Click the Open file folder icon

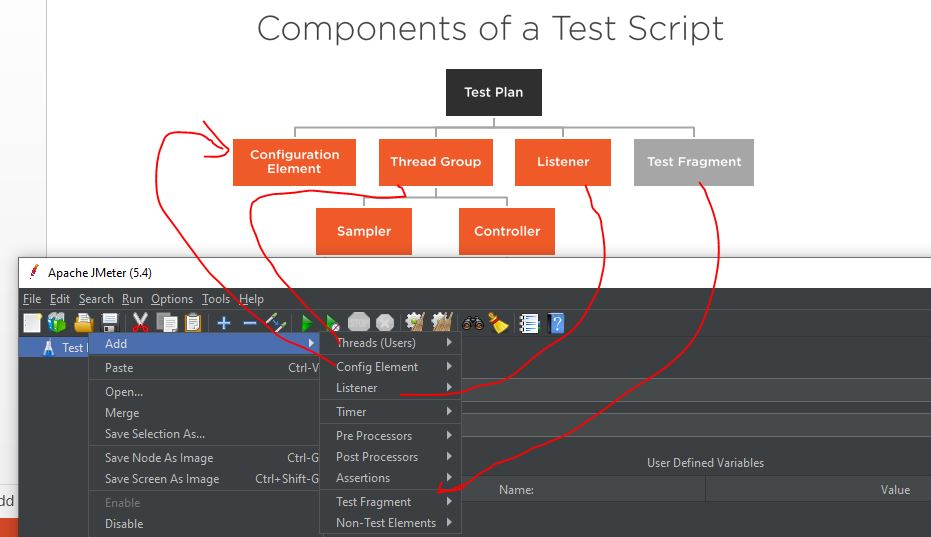tap(84, 323)
